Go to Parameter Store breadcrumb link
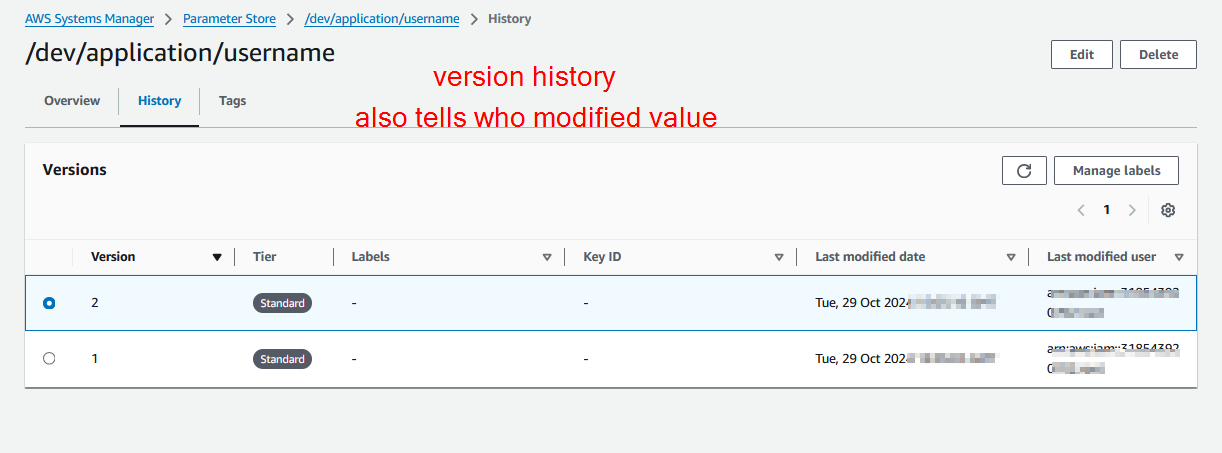This screenshot has height=453, width=1222. pos(229,19)
